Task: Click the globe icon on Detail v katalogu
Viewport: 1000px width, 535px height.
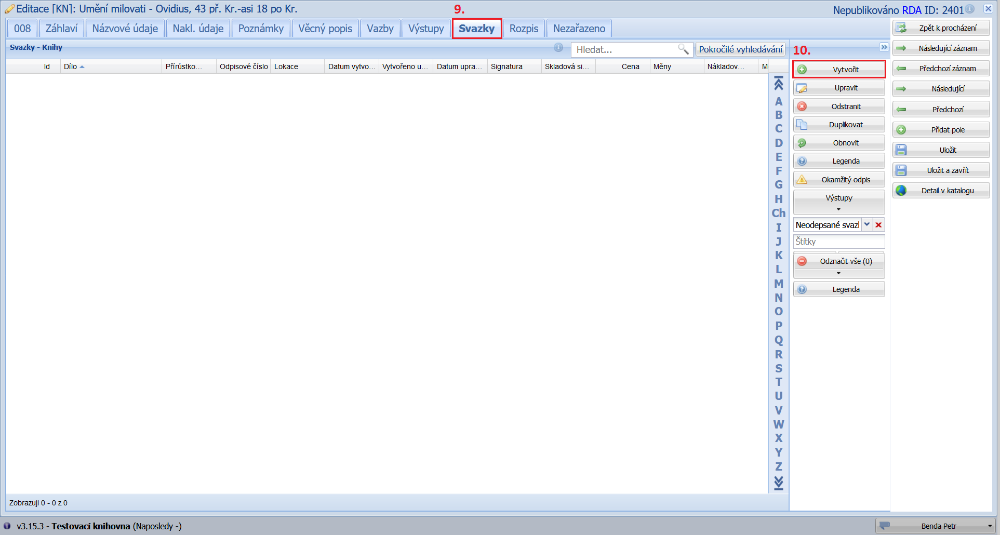Action: pos(901,190)
